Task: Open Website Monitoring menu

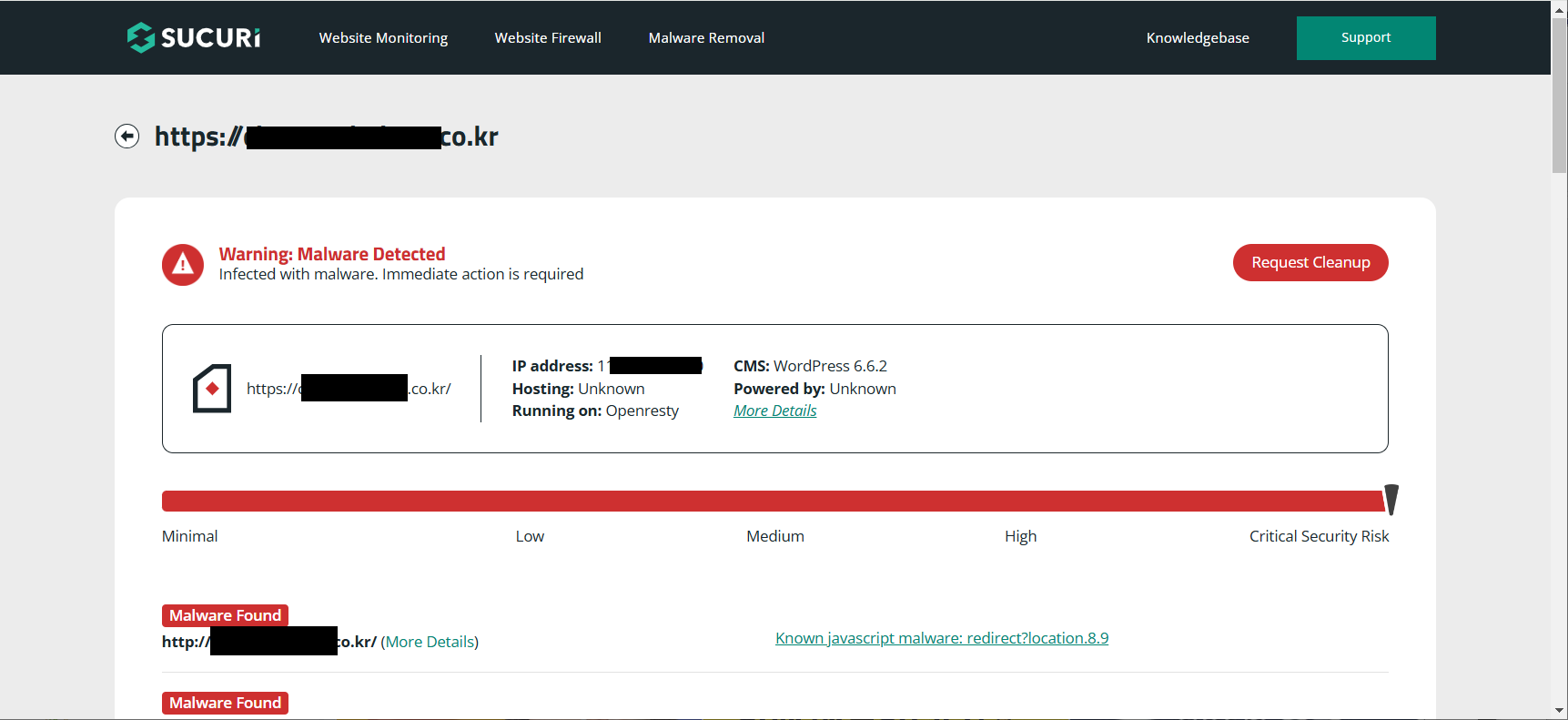Action: [x=383, y=38]
